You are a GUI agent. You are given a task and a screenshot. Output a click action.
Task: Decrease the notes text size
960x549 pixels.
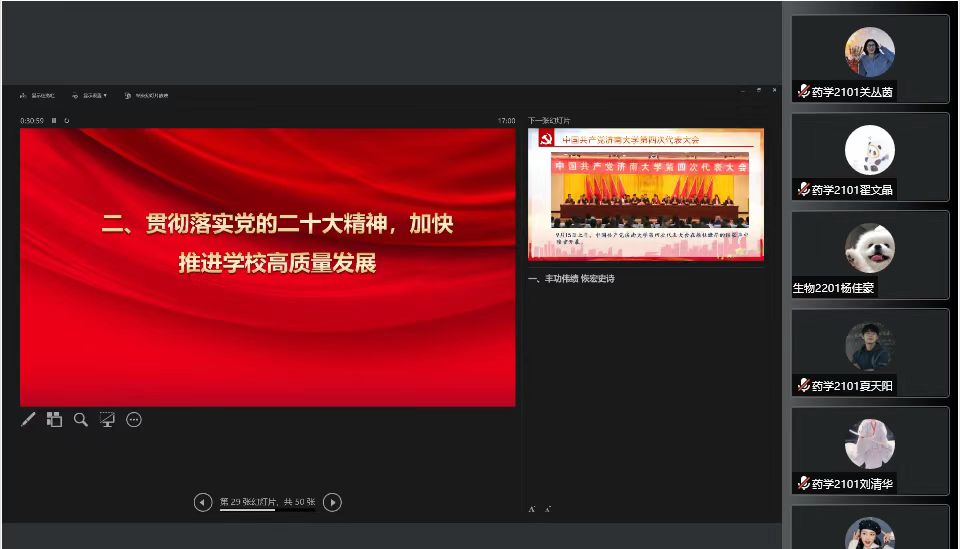point(548,509)
